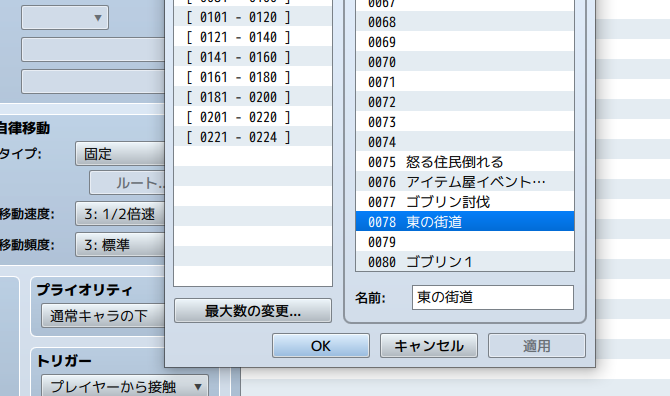Click the キャンセル button

click(429, 346)
